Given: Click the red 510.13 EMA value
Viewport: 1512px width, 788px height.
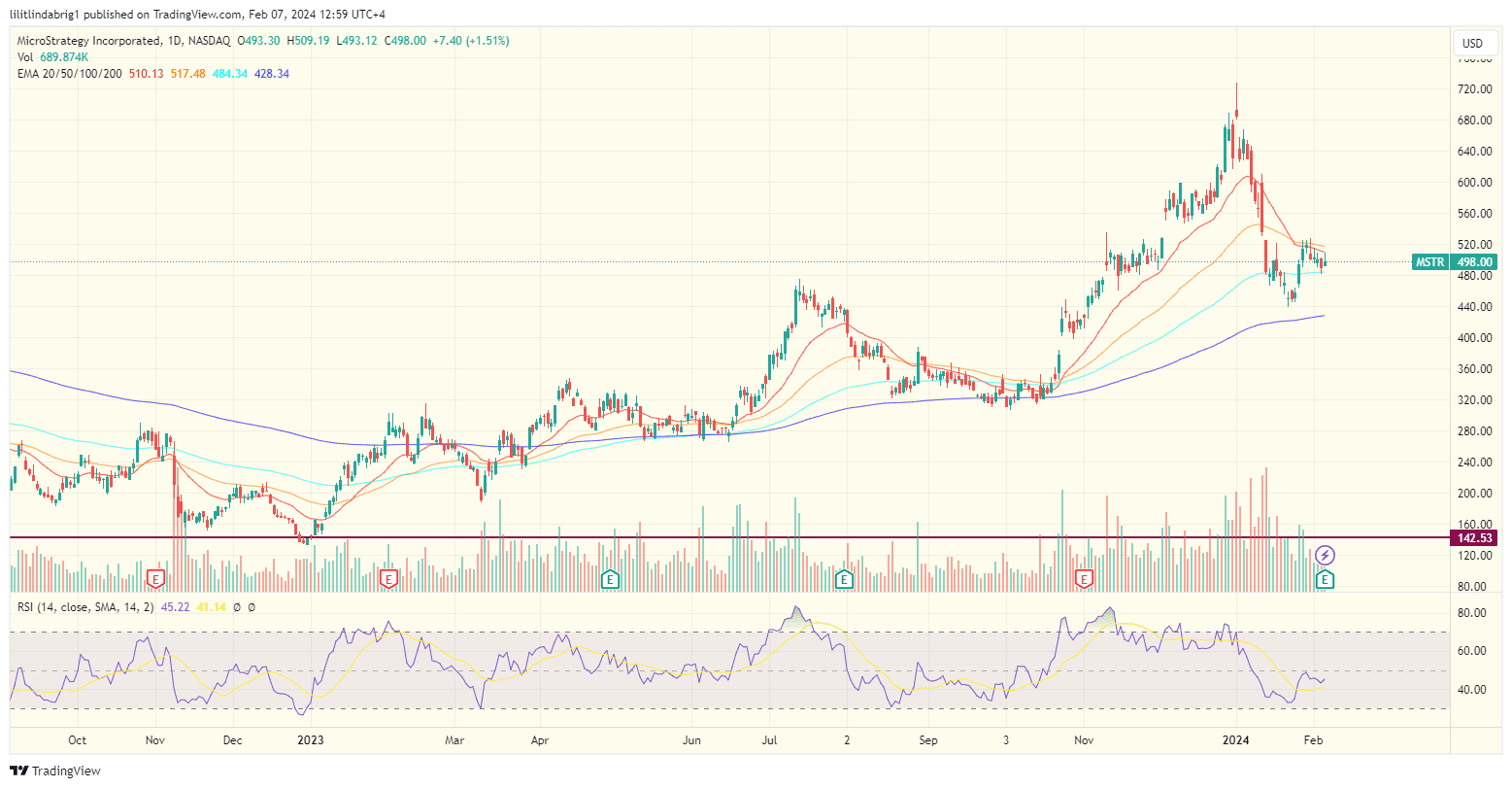Looking at the screenshot, I should point(145,74).
